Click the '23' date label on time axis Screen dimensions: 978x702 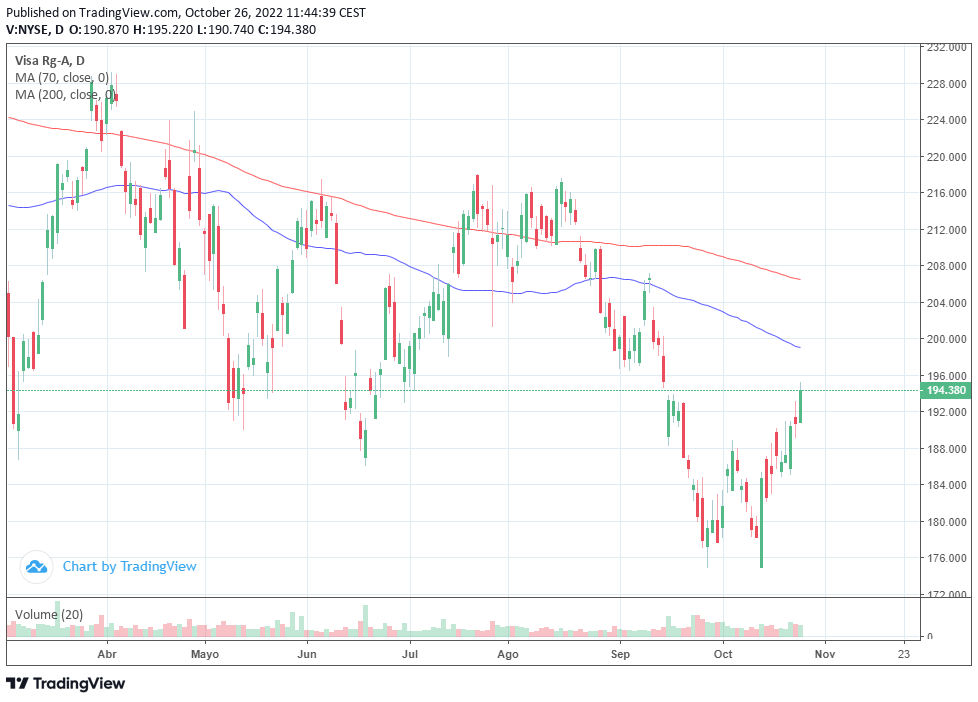point(904,654)
